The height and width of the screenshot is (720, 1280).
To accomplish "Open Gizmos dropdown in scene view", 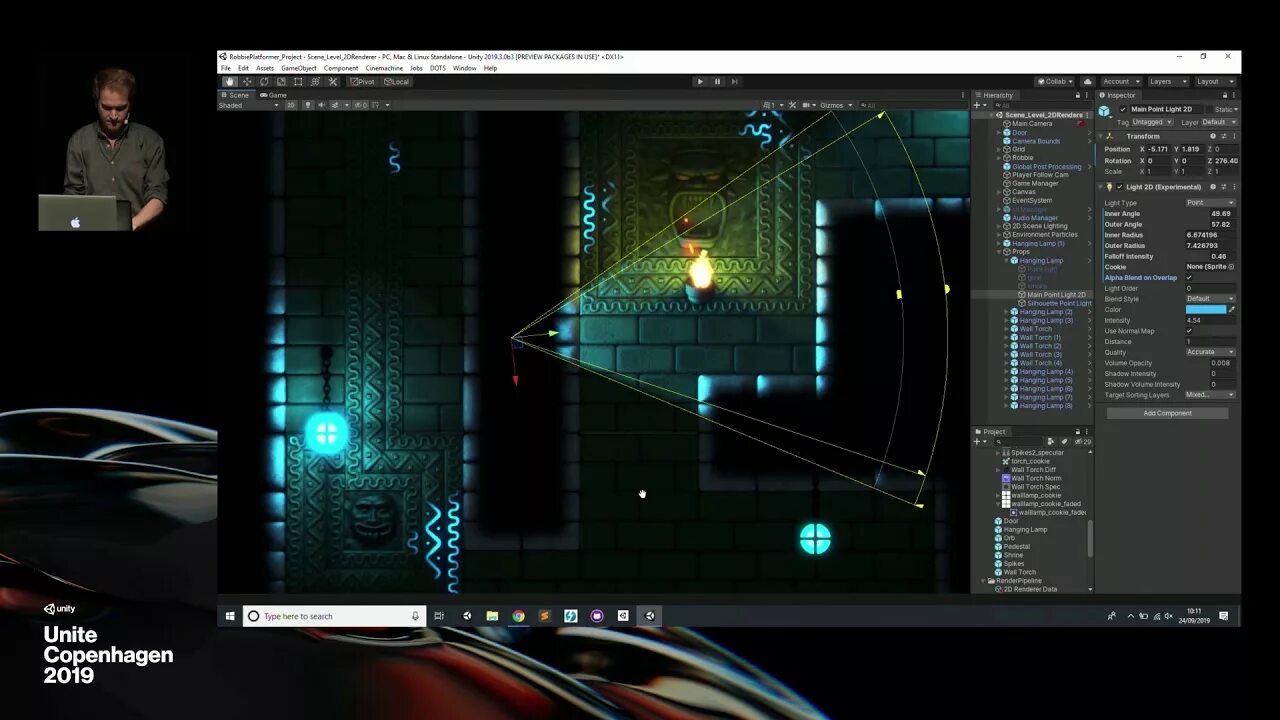I will point(835,105).
